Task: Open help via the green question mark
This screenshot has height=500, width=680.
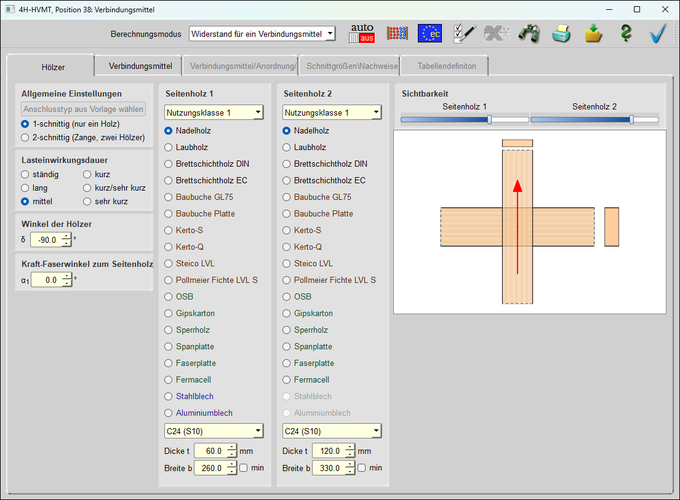Action: [626, 34]
